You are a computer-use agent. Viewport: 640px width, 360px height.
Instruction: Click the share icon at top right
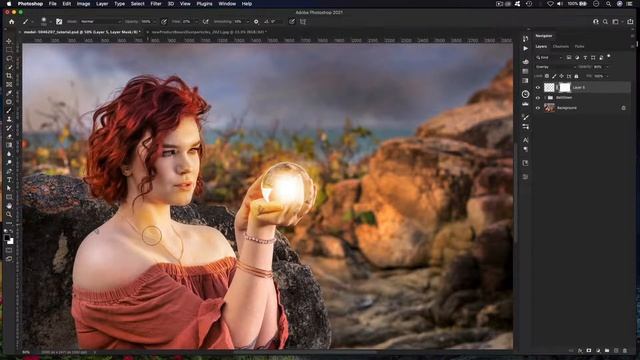click(631, 22)
